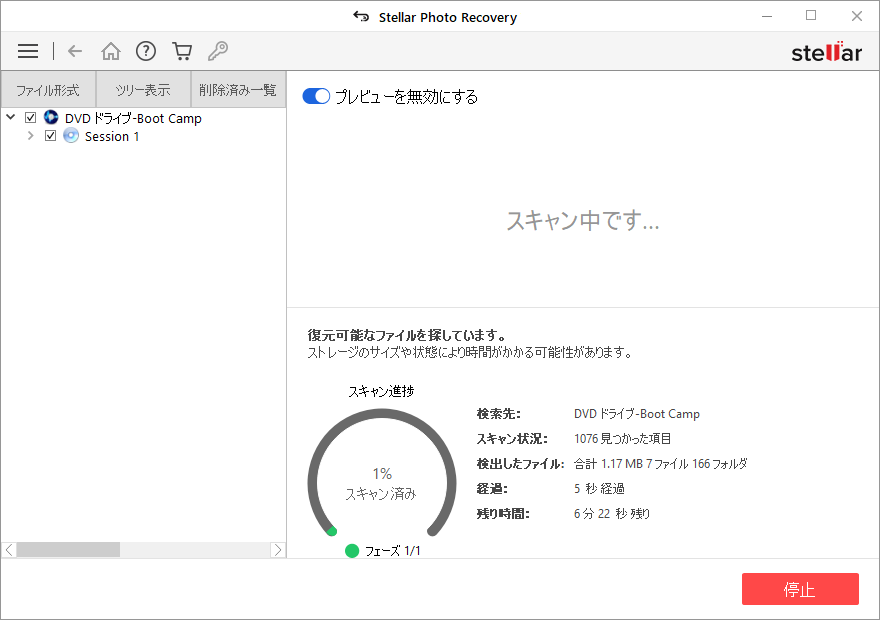Toggle the プレビューを無効にする switch

(x=316, y=97)
